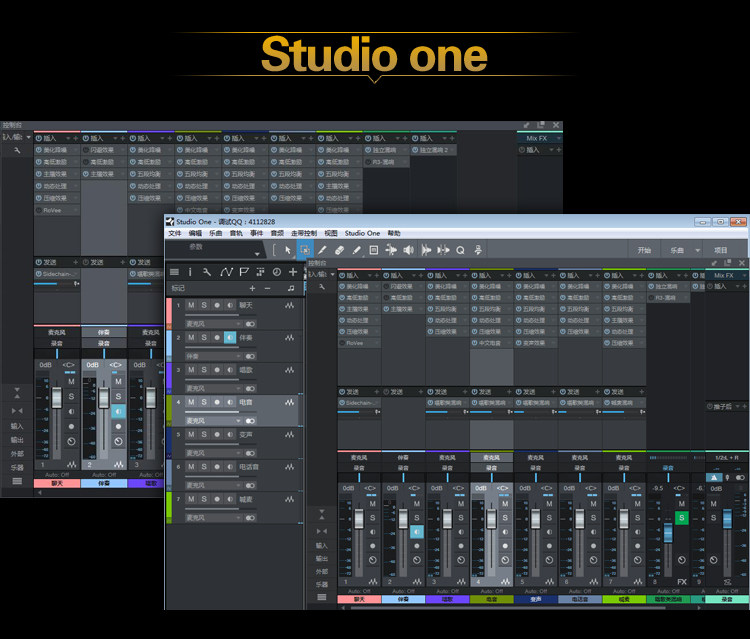750x639 pixels.
Task: Select the Arrow tool in the toolbar
Action: [x=287, y=250]
